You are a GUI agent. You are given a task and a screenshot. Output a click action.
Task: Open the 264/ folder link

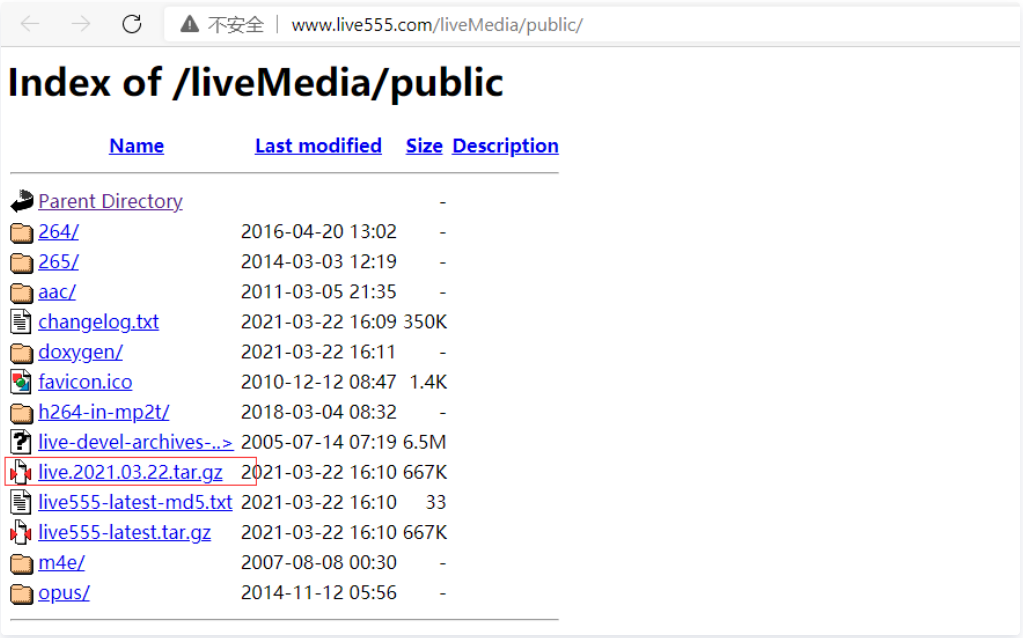tap(58, 232)
